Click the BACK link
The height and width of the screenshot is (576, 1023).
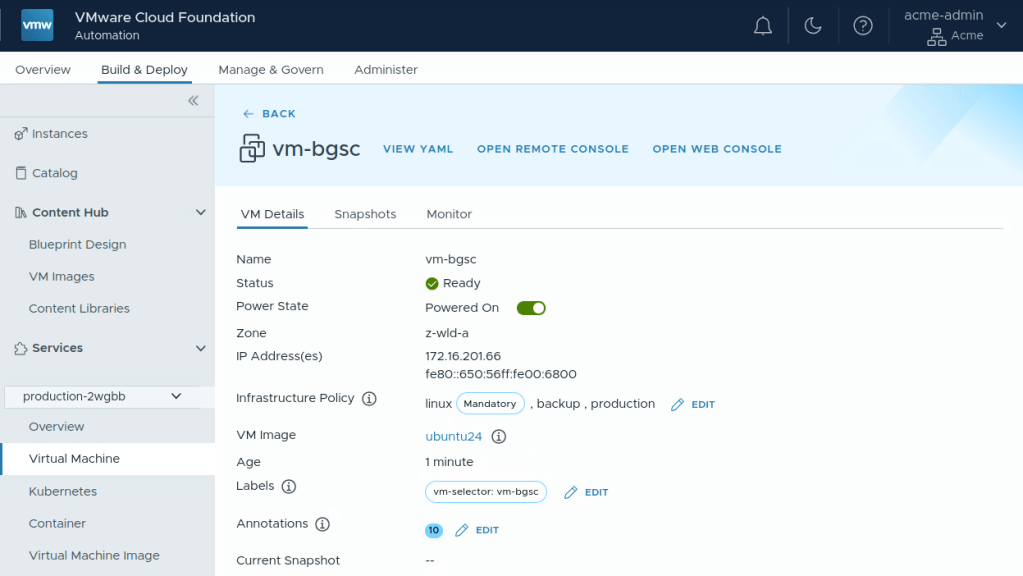(x=279, y=114)
